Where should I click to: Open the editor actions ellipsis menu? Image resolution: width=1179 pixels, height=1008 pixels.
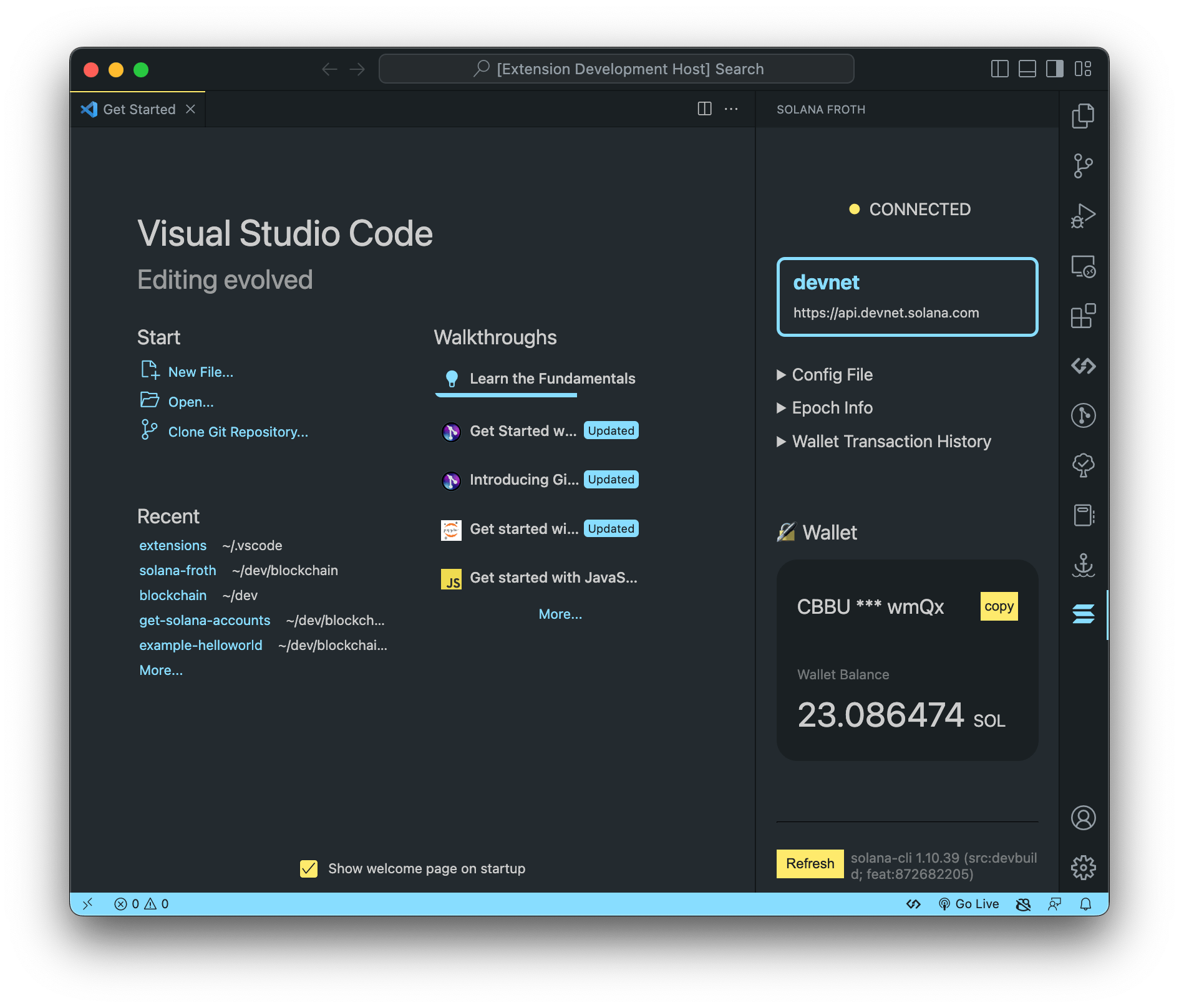(x=731, y=109)
